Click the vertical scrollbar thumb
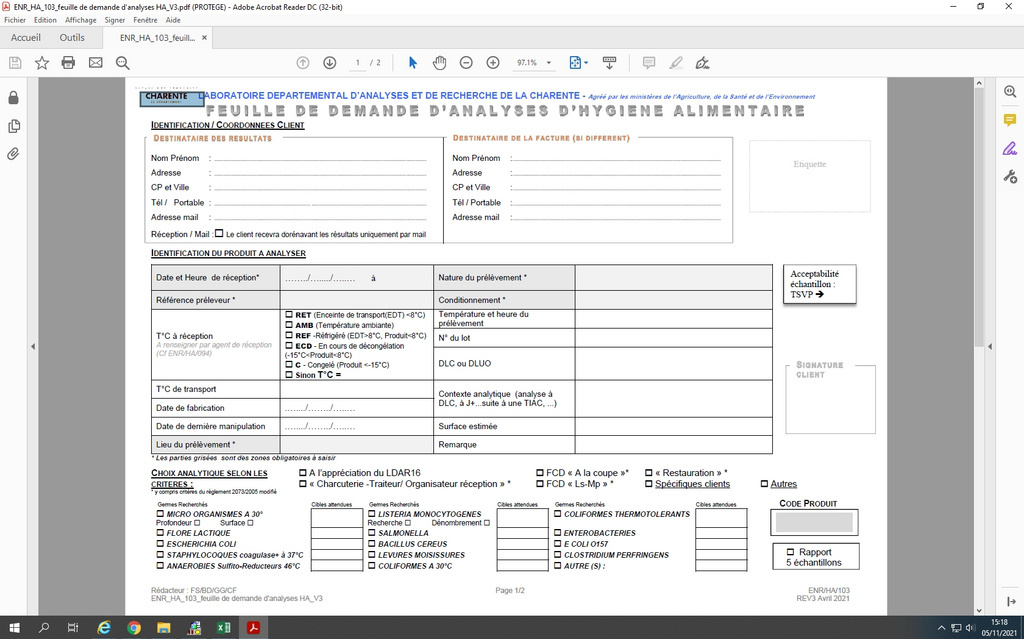This screenshot has width=1024, height=639. pos(978,216)
